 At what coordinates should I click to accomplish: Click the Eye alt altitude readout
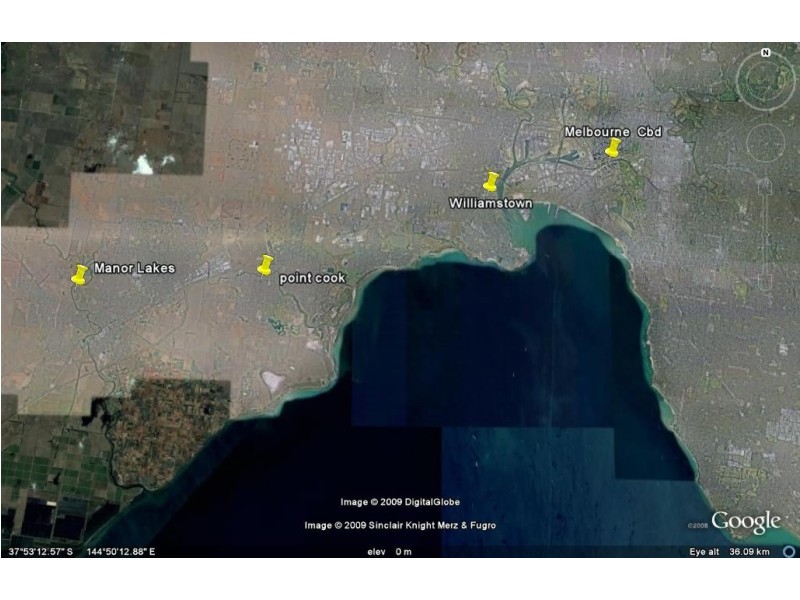click(730, 552)
